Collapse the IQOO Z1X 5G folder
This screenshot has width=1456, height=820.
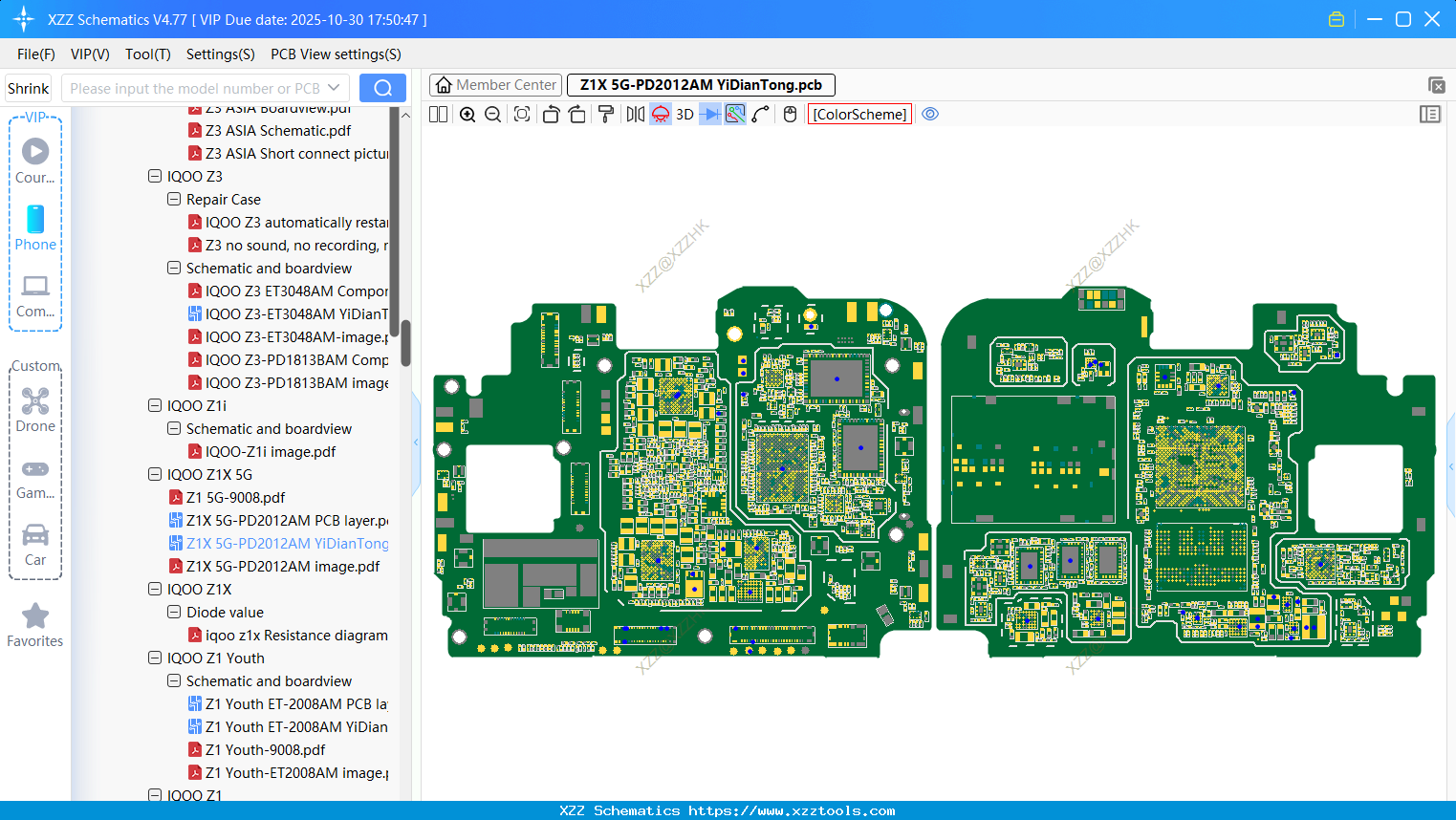(x=155, y=475)
